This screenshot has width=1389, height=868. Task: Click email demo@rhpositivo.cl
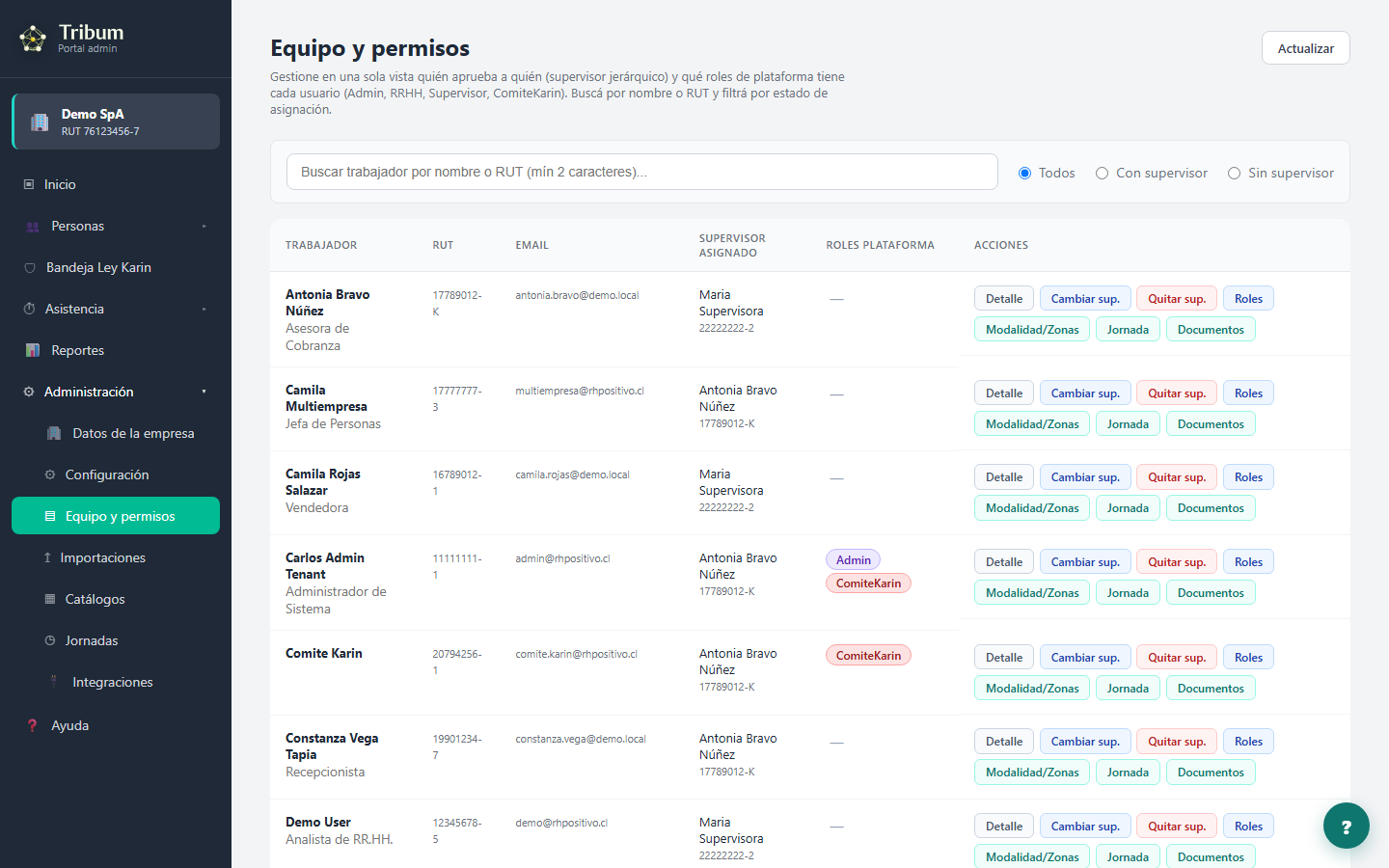click(x=561, y=823)
